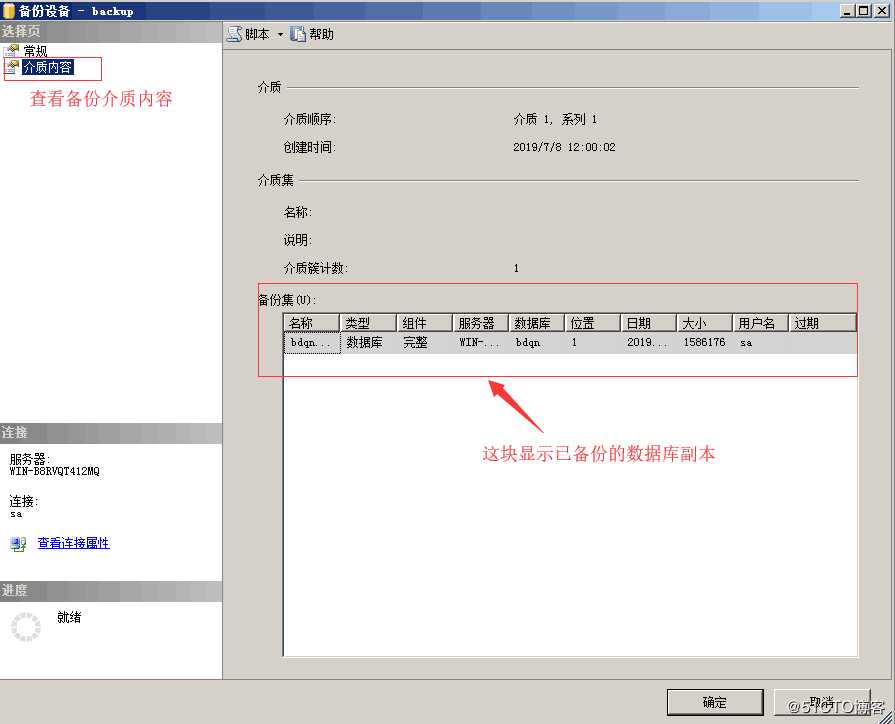
Task: Select the 常规 page
Action: tap(35, 51)
